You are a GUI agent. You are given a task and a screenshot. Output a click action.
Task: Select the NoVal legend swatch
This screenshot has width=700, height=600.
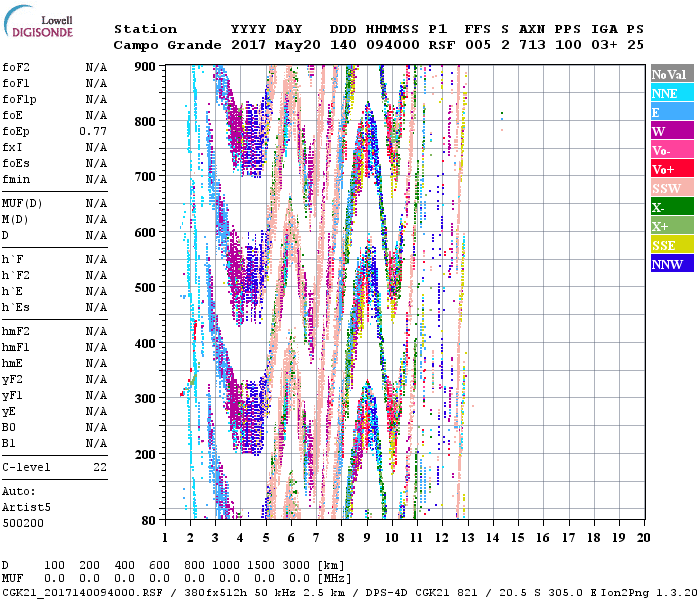(x=671, y=74)
